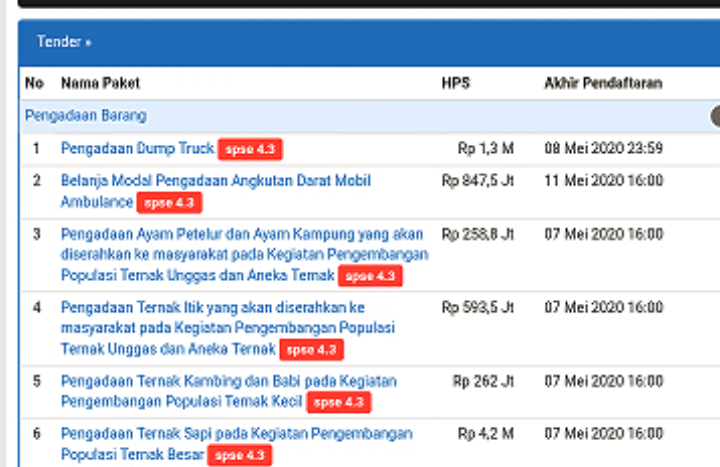Open Pengadaan Ternak Kambing dan Babi tender
The width and height of the screenshot is (720, 467).
pos(229,391)
